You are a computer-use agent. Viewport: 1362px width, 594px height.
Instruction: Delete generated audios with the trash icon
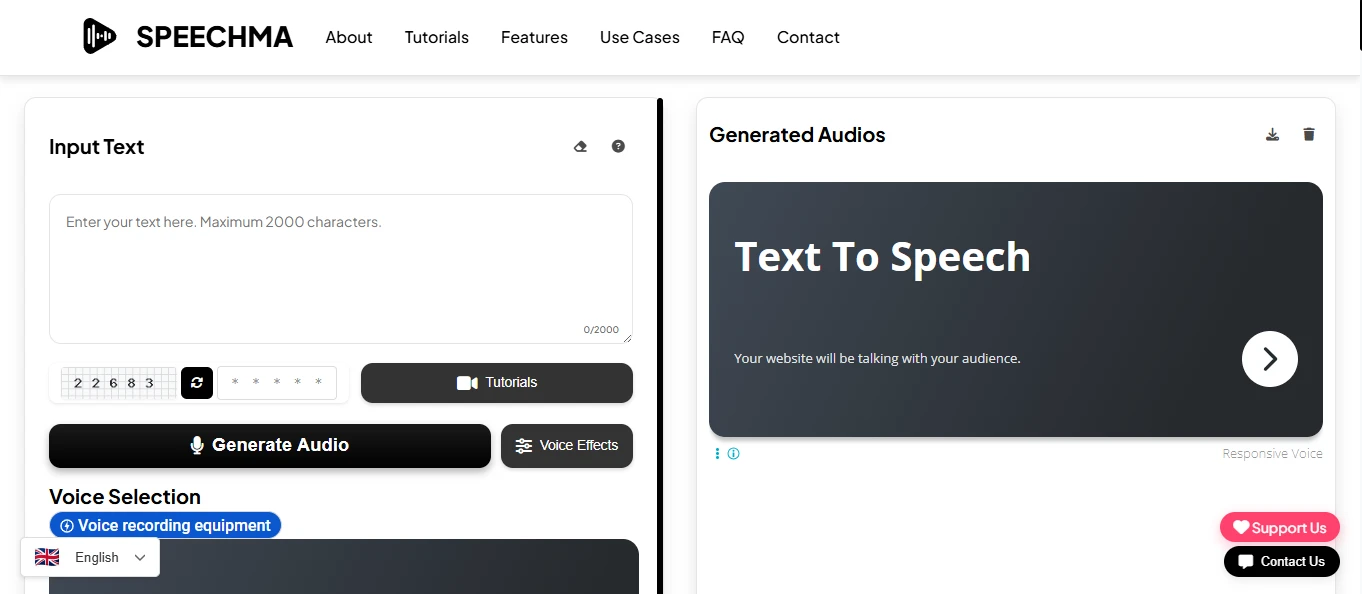tap(1309, 133)
